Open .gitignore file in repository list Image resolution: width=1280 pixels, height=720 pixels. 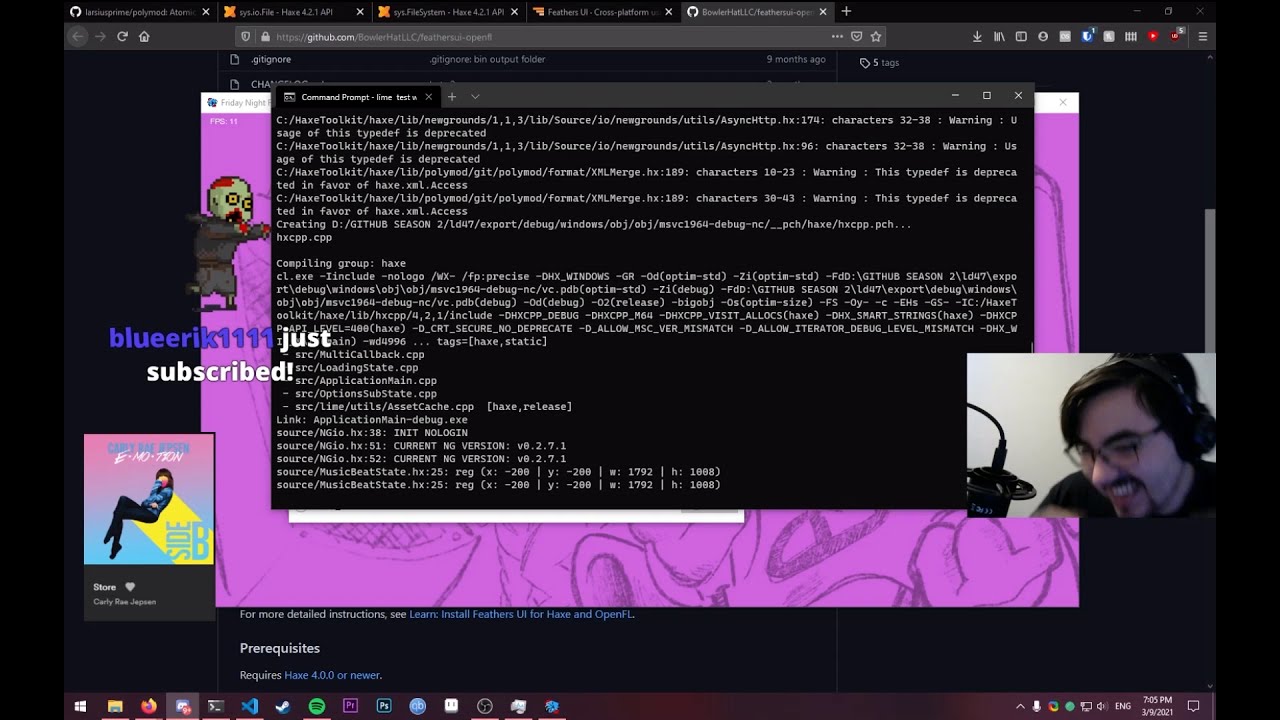coord(271,60)
